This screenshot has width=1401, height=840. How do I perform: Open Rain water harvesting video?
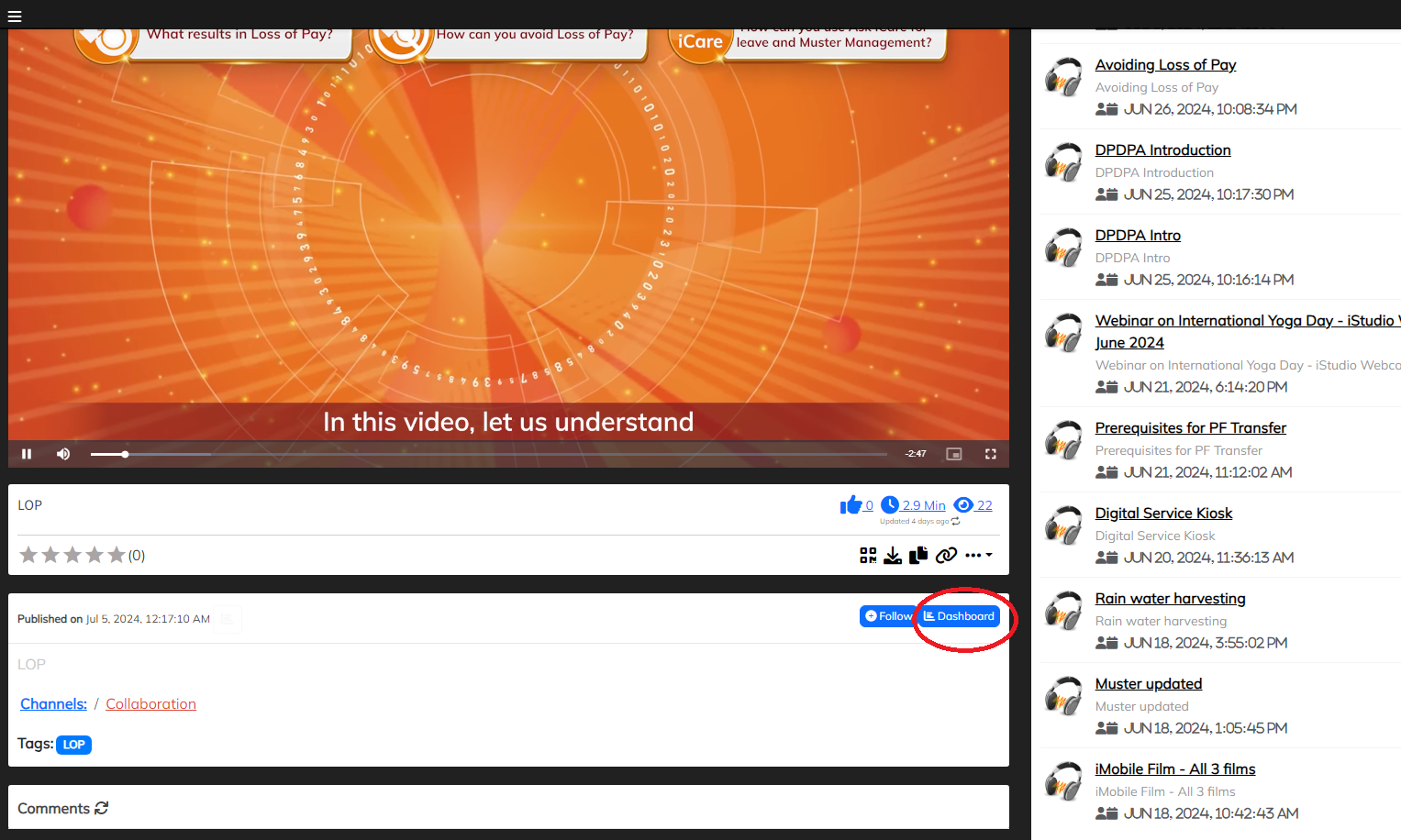click(1170, 598)
